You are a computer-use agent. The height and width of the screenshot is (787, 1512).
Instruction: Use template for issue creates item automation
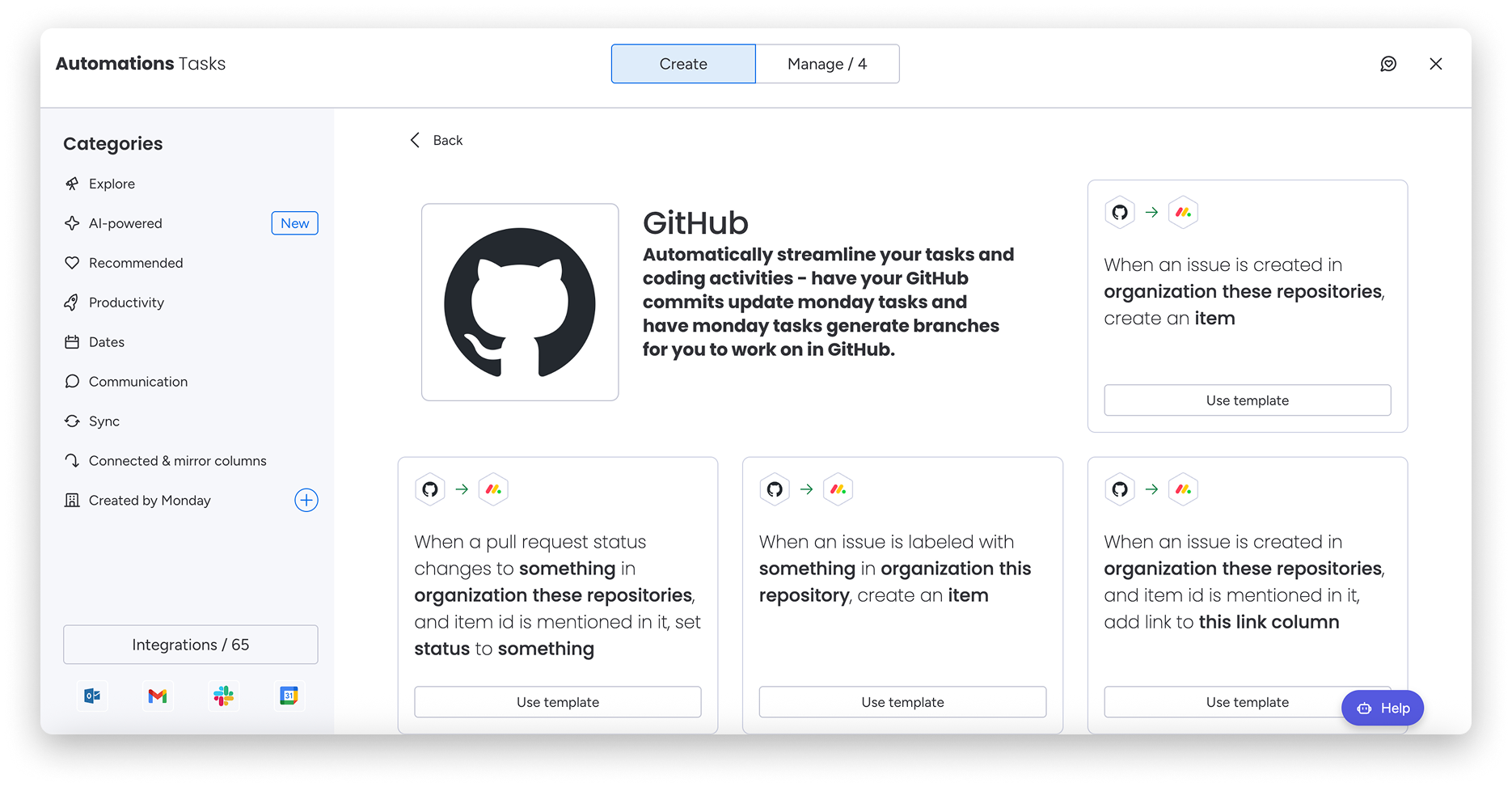point(1247,400)
